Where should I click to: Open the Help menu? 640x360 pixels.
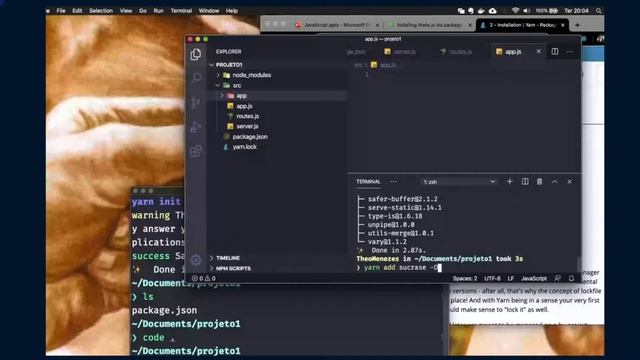click(231, 11)
